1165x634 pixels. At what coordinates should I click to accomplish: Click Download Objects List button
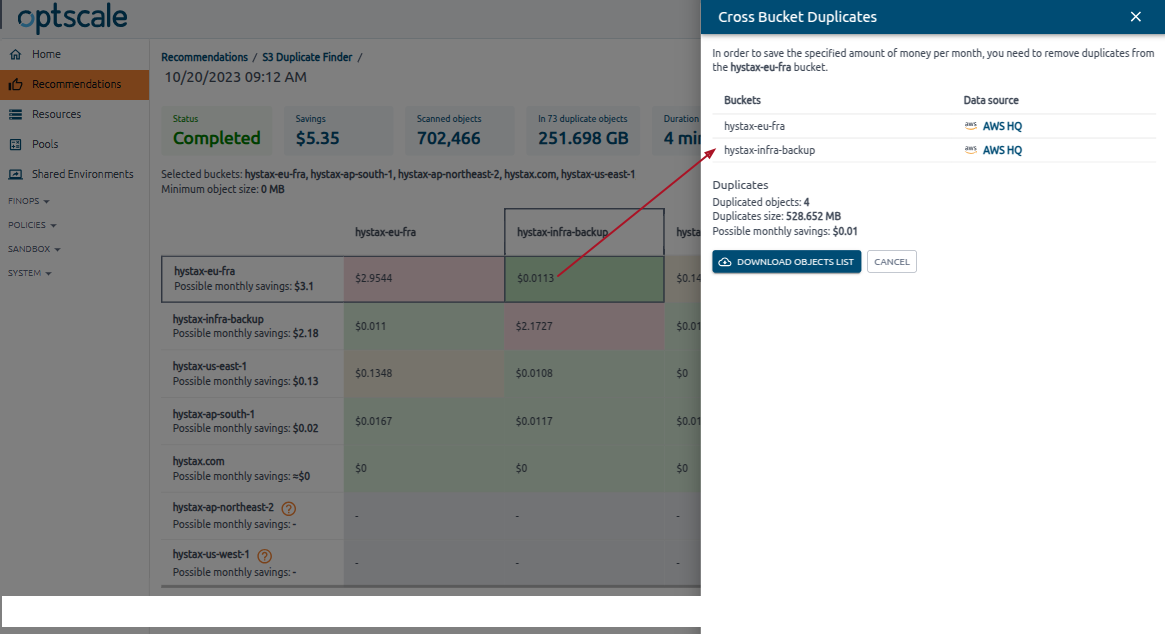(787, 262)
